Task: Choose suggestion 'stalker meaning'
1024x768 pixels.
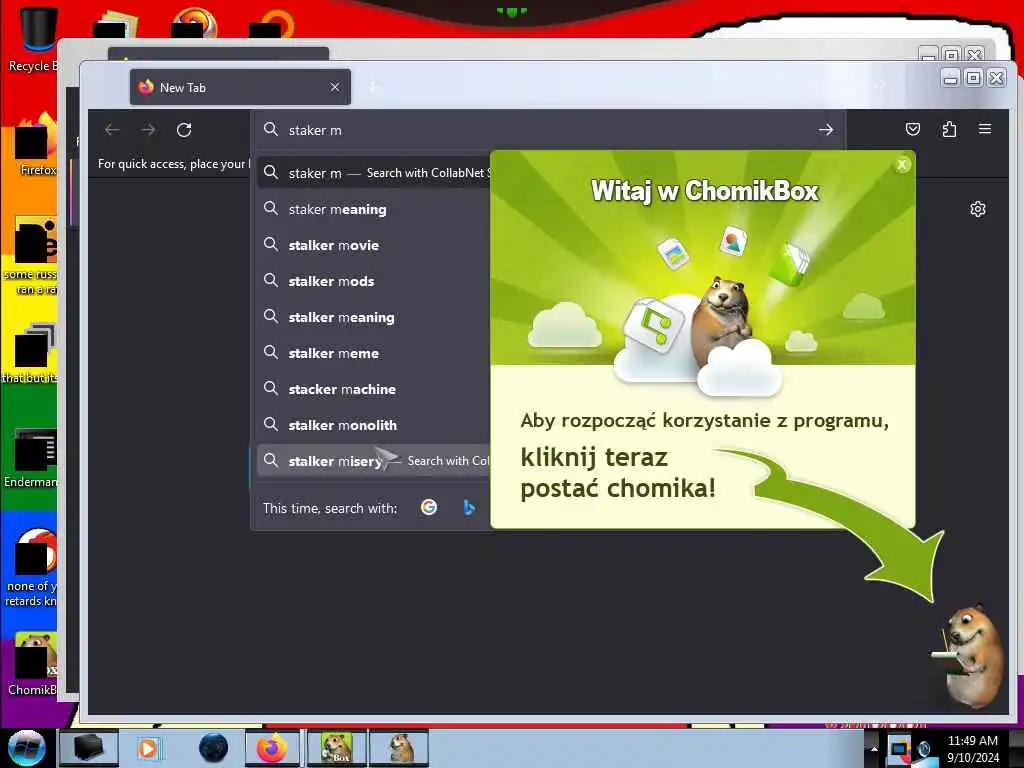Action: click(x=374, y=317)
